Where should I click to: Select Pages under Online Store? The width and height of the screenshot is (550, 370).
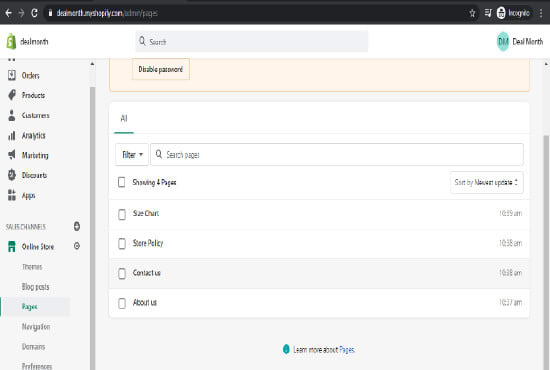(x=29, y=307)
